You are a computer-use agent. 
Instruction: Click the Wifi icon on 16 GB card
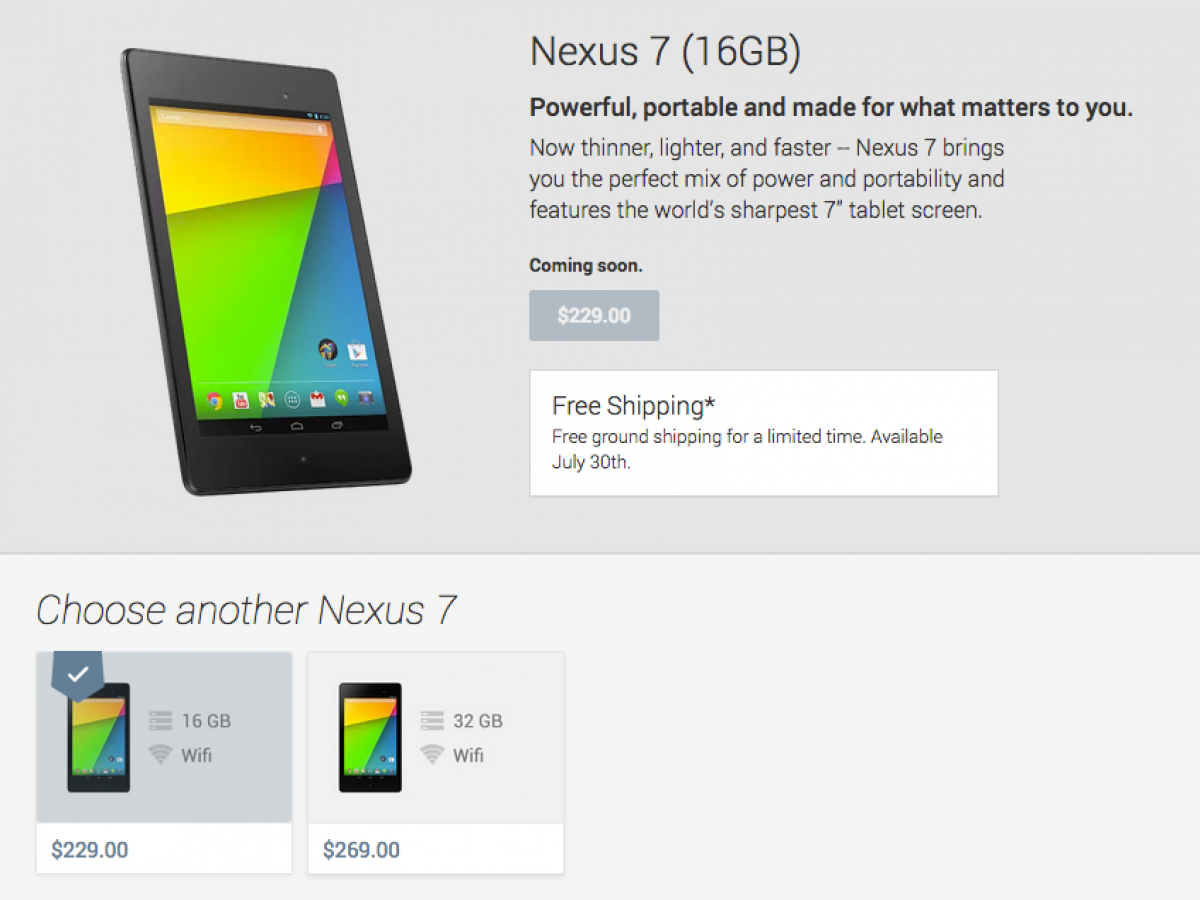pos(160,754)
